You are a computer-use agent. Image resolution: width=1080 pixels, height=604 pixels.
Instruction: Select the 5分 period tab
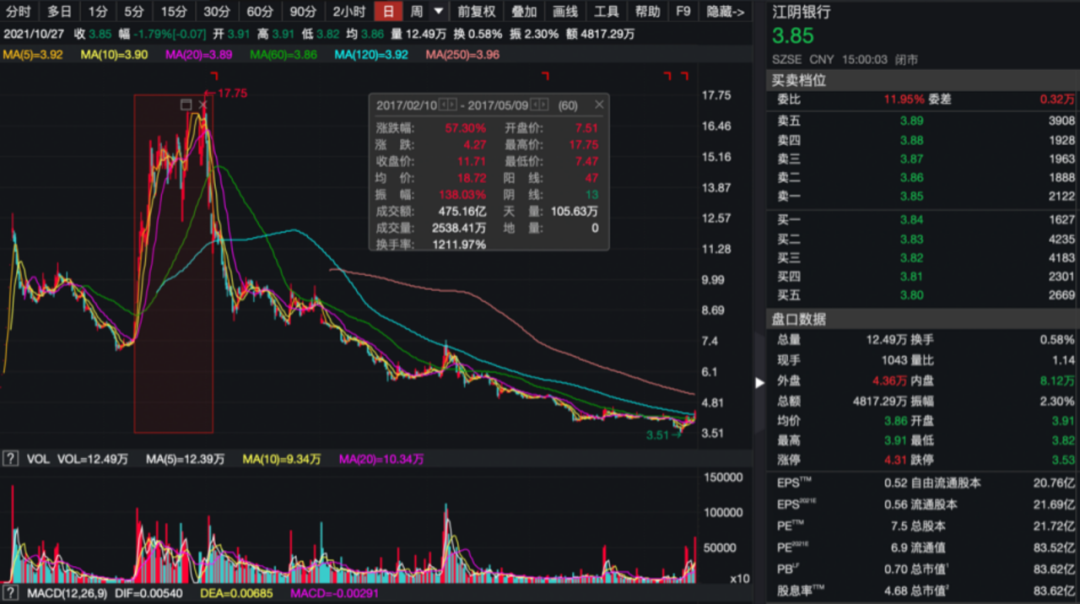(134, 11)
